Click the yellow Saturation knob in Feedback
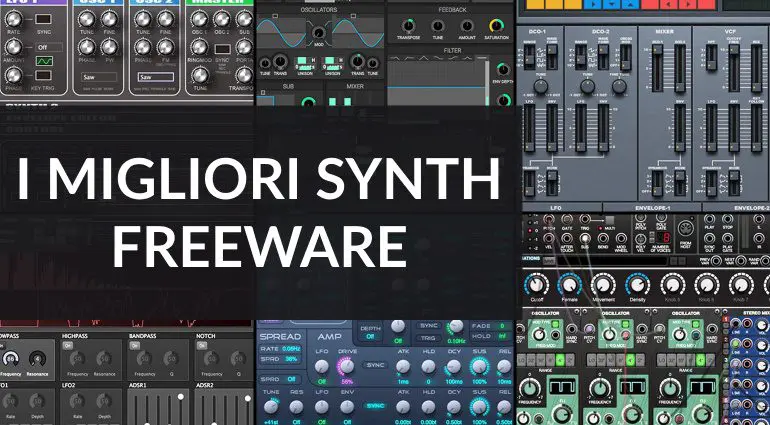 click(x=496, y=26)
